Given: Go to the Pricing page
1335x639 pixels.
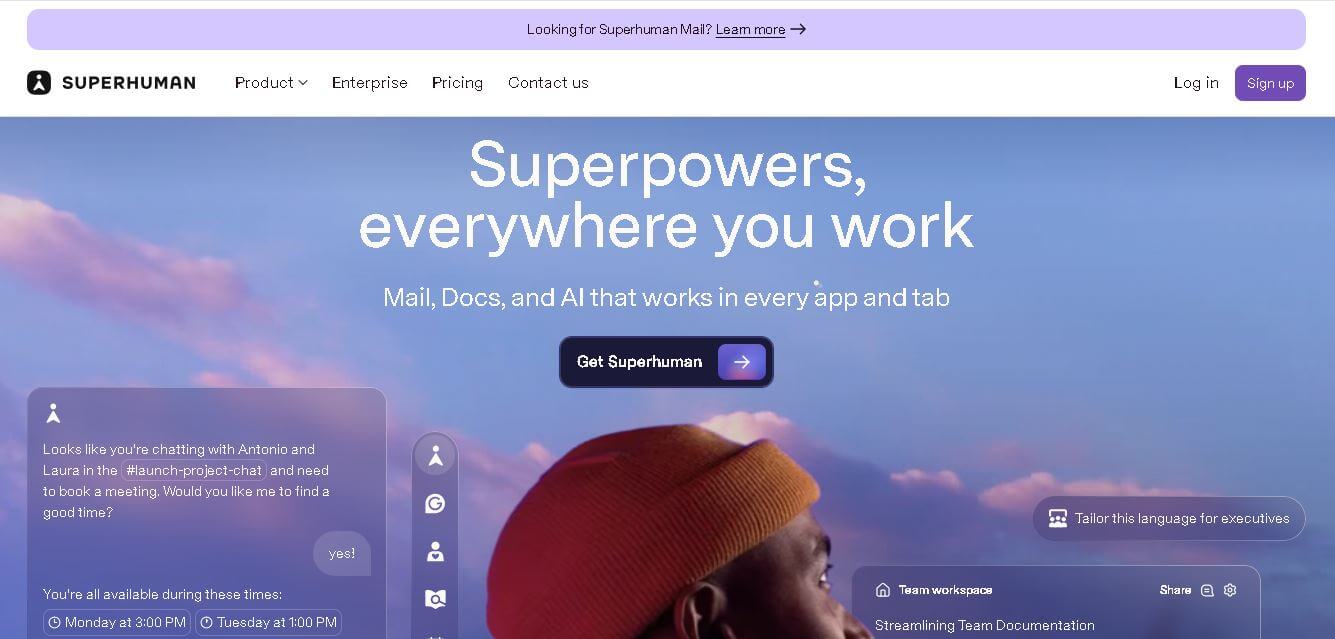Looking at the screenshot, I should pyautogui.click(x=458, y=83).
